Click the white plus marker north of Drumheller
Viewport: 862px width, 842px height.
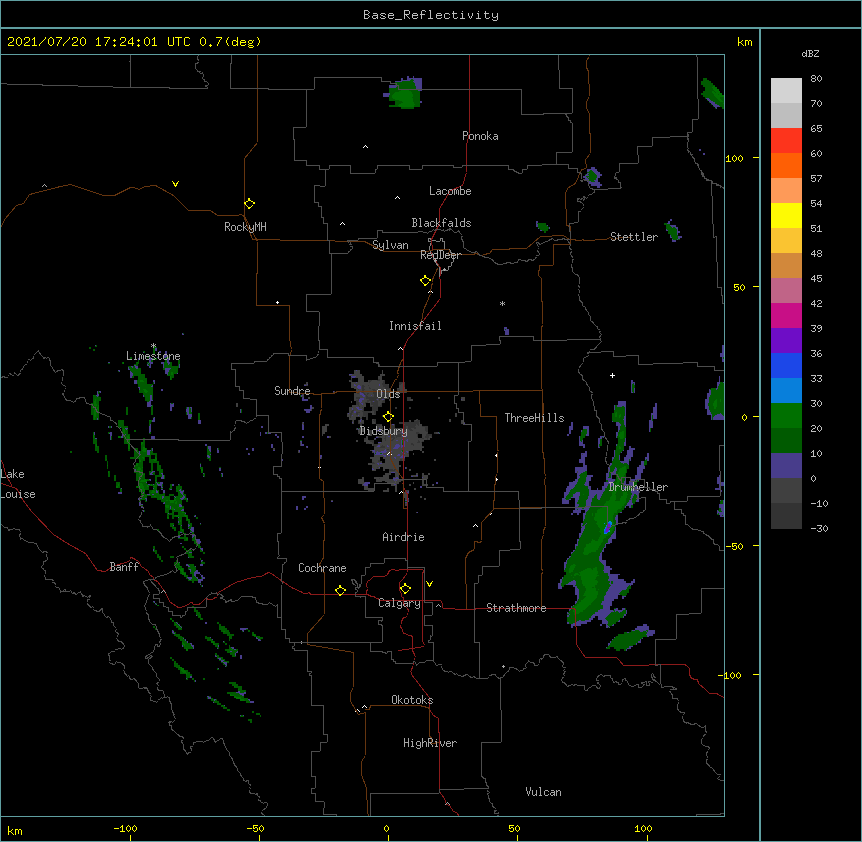point(612,375)
